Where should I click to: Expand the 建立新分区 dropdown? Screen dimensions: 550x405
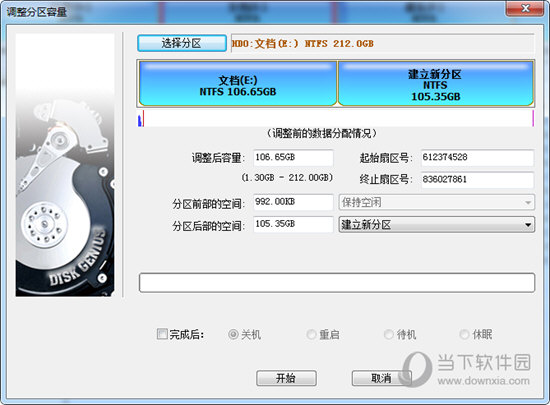pos(436,224)
